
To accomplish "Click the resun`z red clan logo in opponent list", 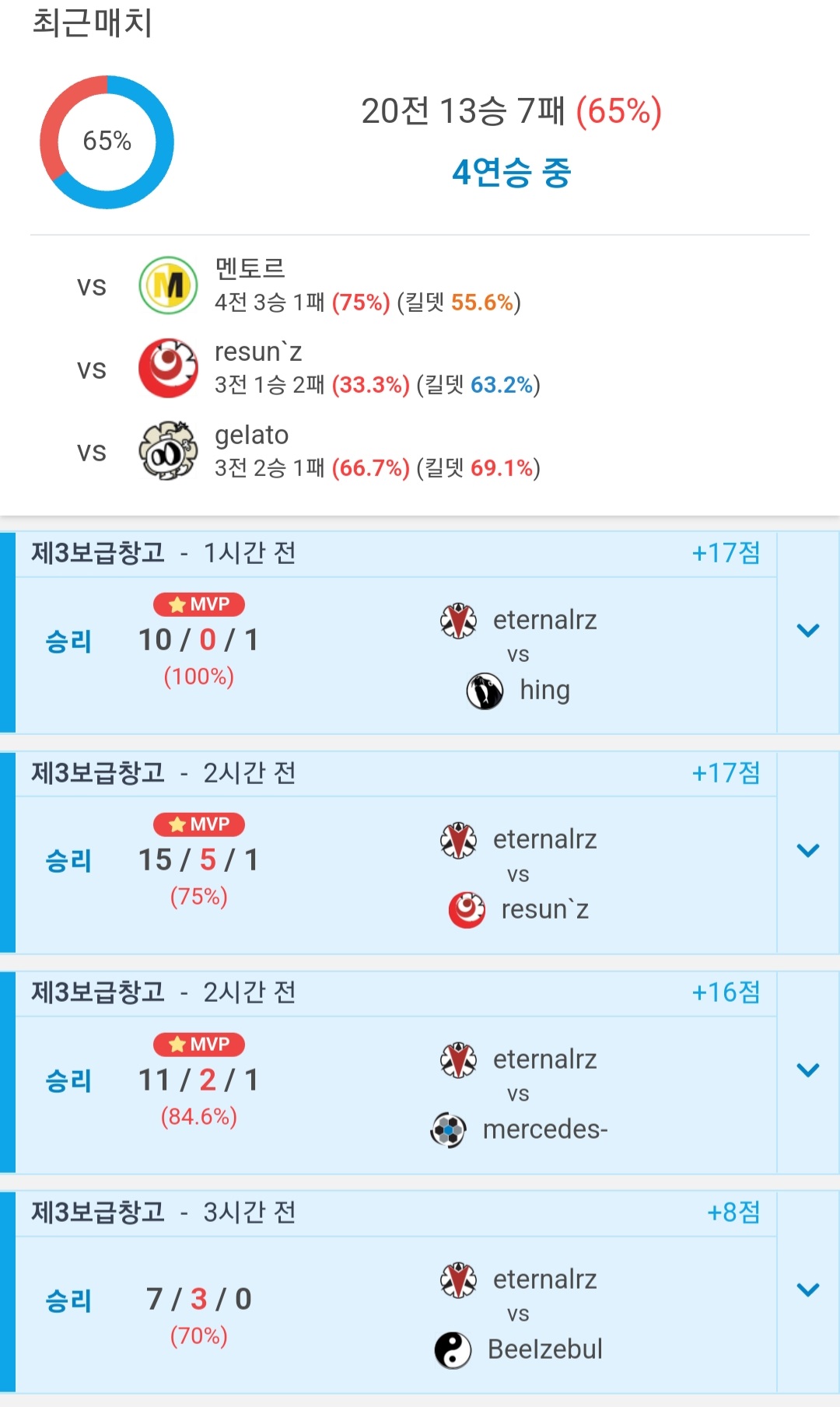I will (x=168, y=369).
